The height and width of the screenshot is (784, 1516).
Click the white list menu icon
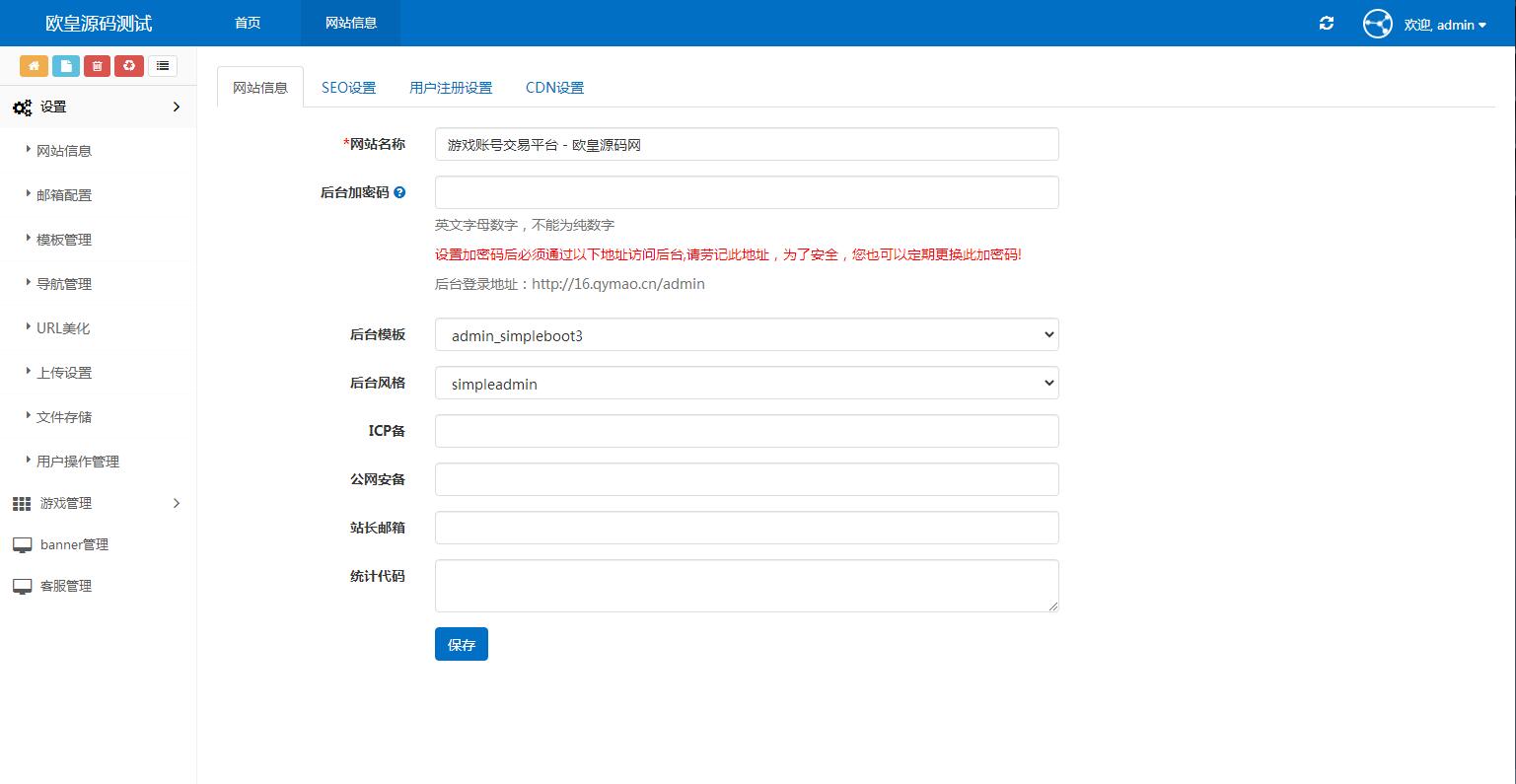click(x=163, y=66)
